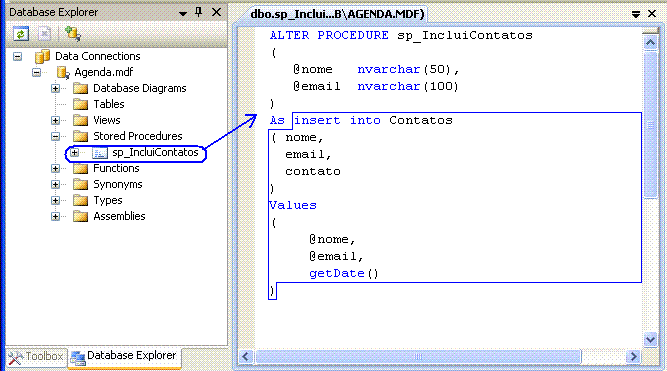This screenshot has width=667, height=371.
Task: Open the Database Explorer window position dropdown
Action: pyautogui.click(x=183, y=13)
